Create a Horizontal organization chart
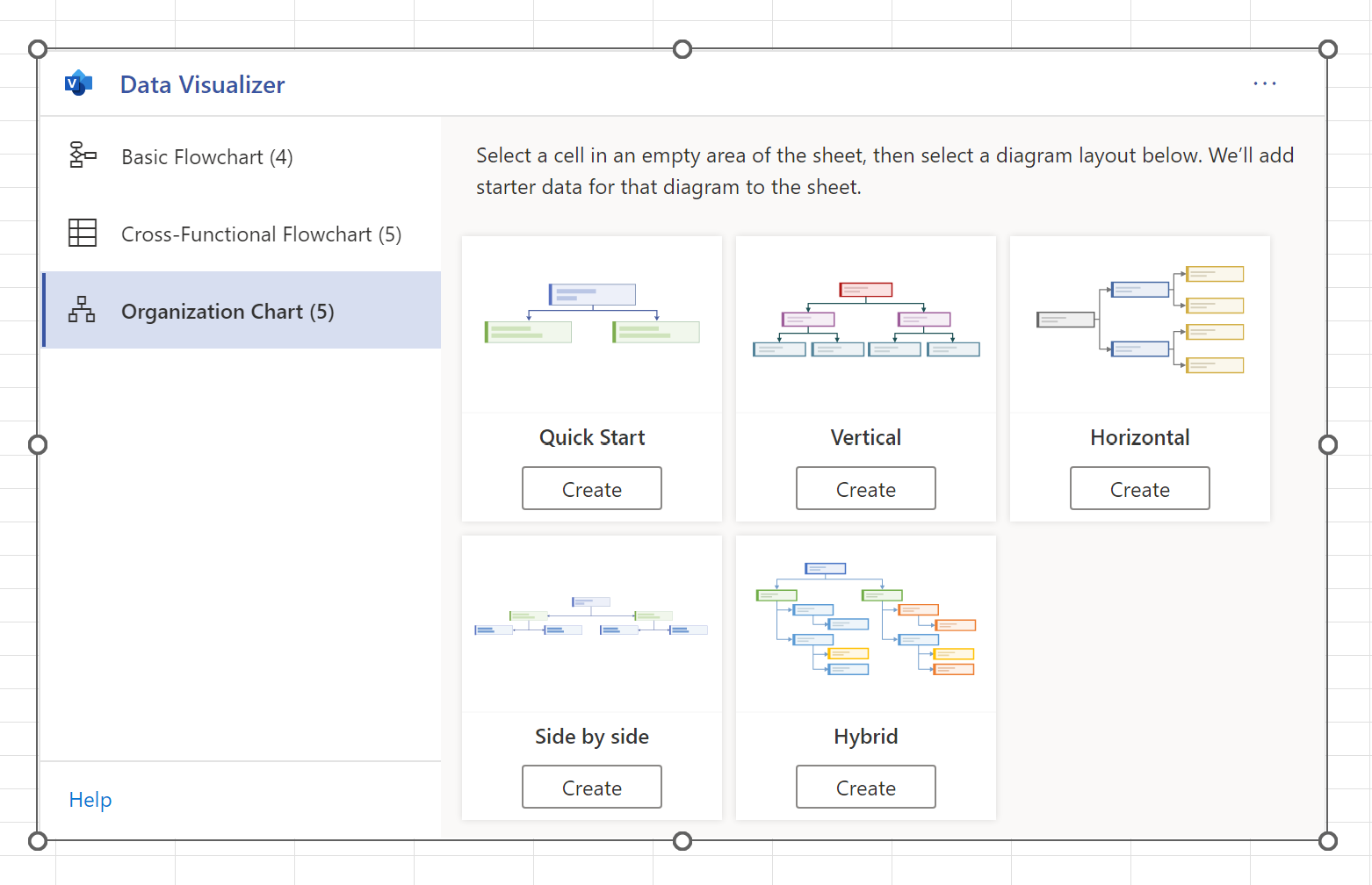 point(1139,488)
